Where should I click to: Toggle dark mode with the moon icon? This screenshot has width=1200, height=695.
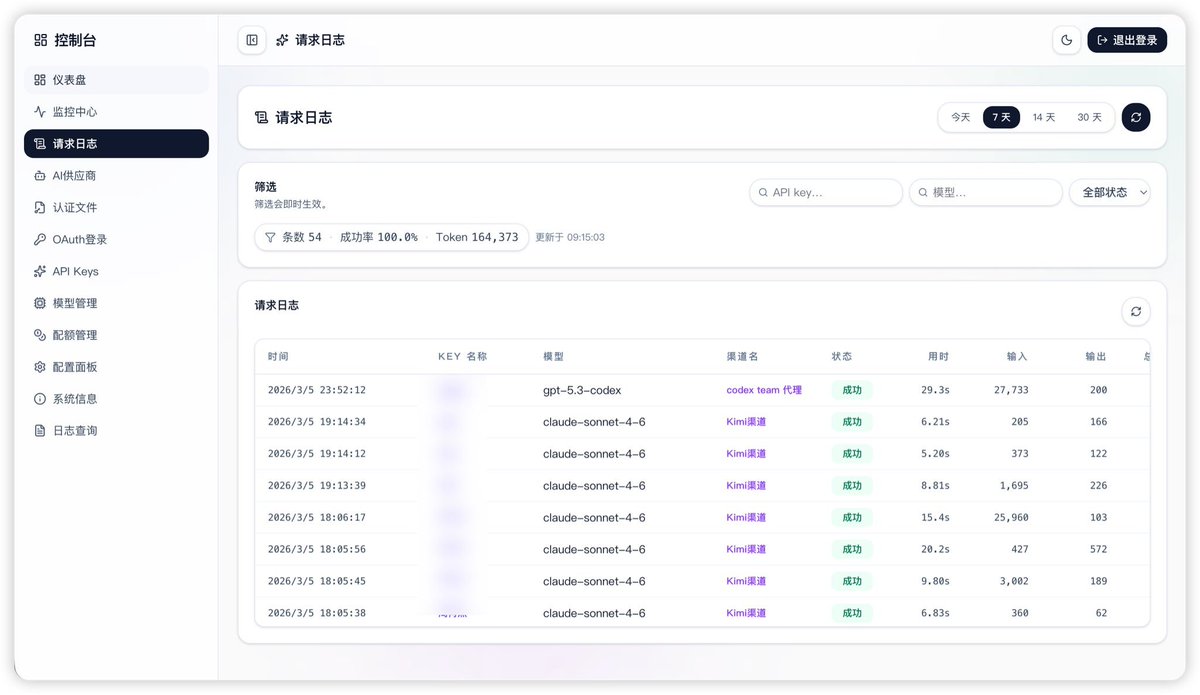click(1067, 40)
